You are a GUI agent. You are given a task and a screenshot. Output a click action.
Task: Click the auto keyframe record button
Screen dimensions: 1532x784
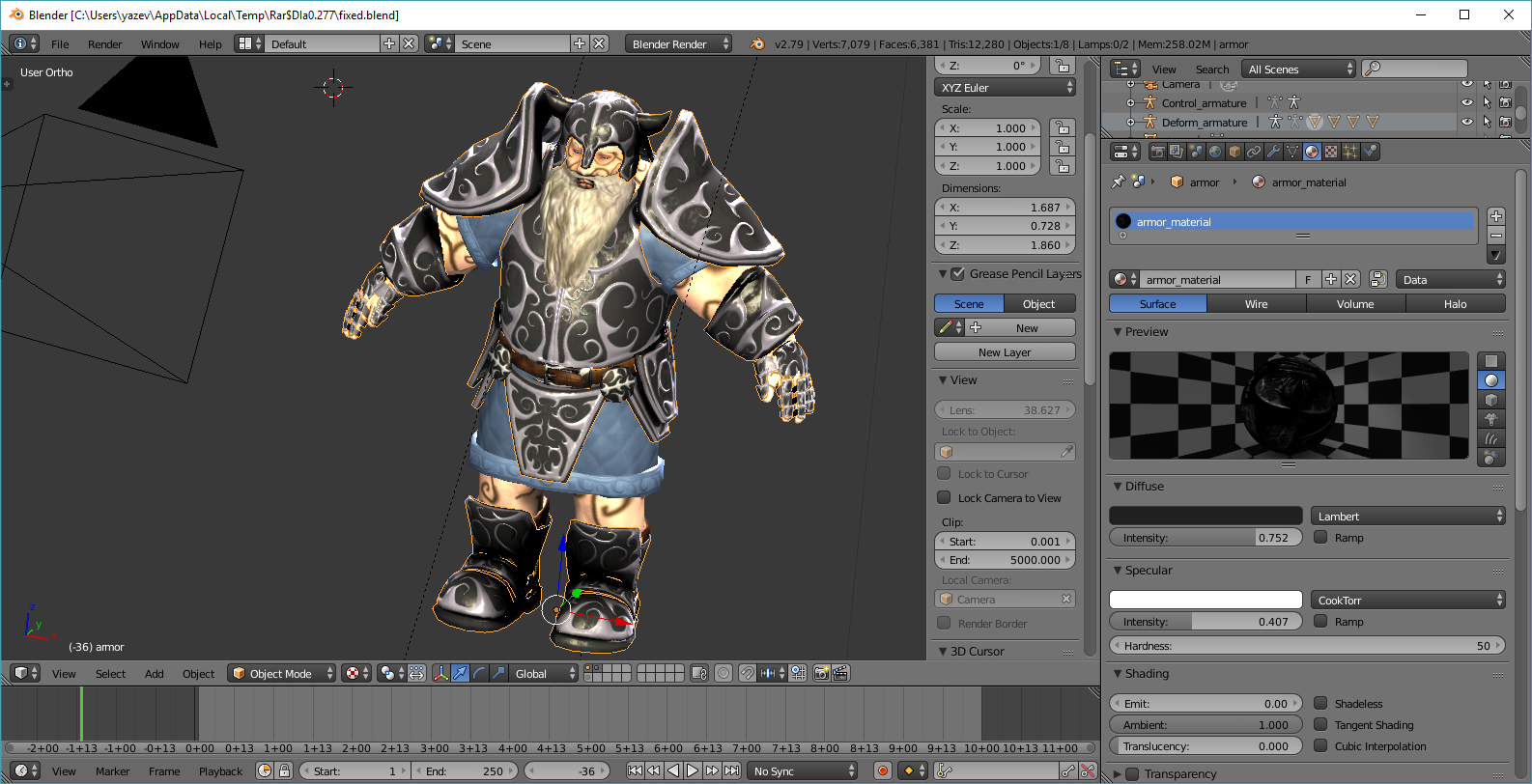(882, 770)
